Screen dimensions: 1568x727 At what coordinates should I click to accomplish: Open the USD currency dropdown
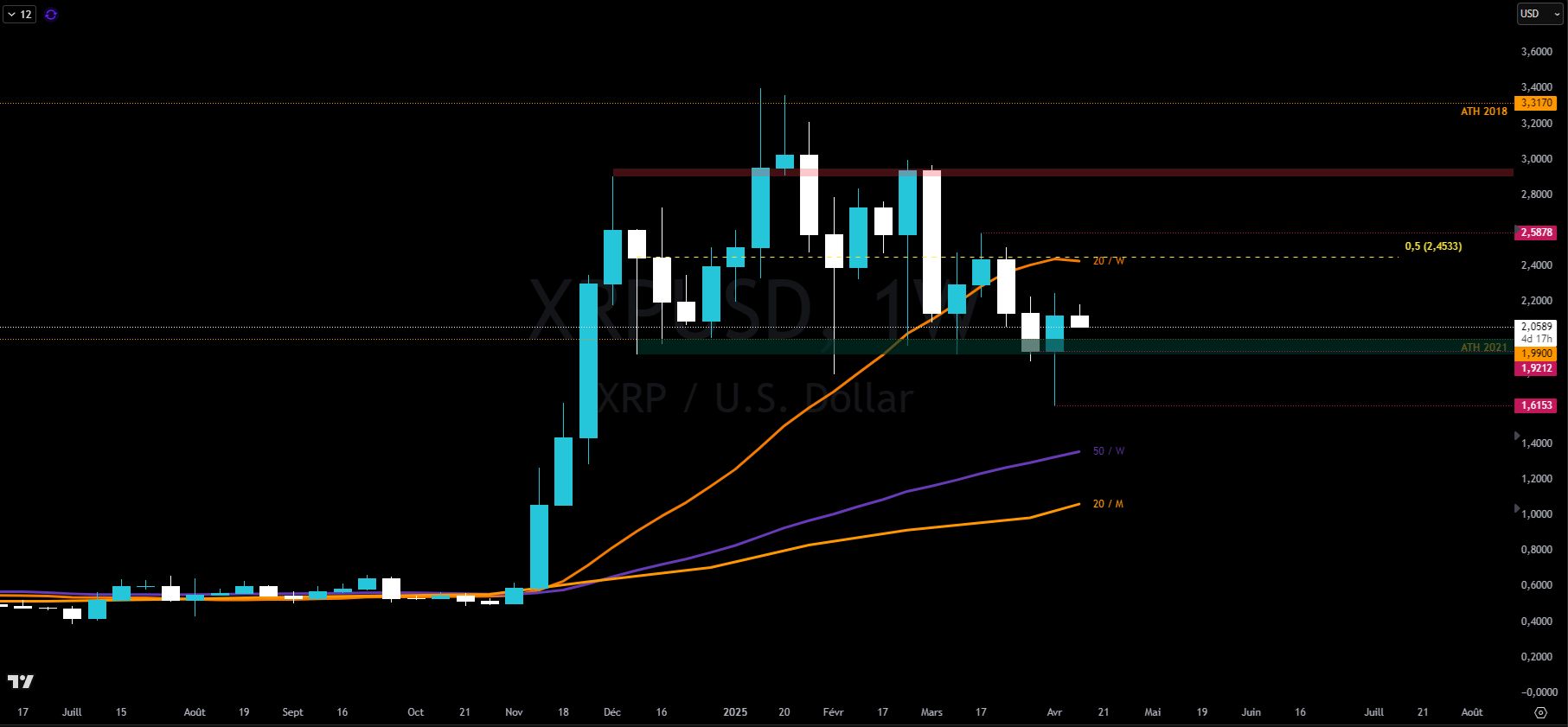[x=1539, y=14]
